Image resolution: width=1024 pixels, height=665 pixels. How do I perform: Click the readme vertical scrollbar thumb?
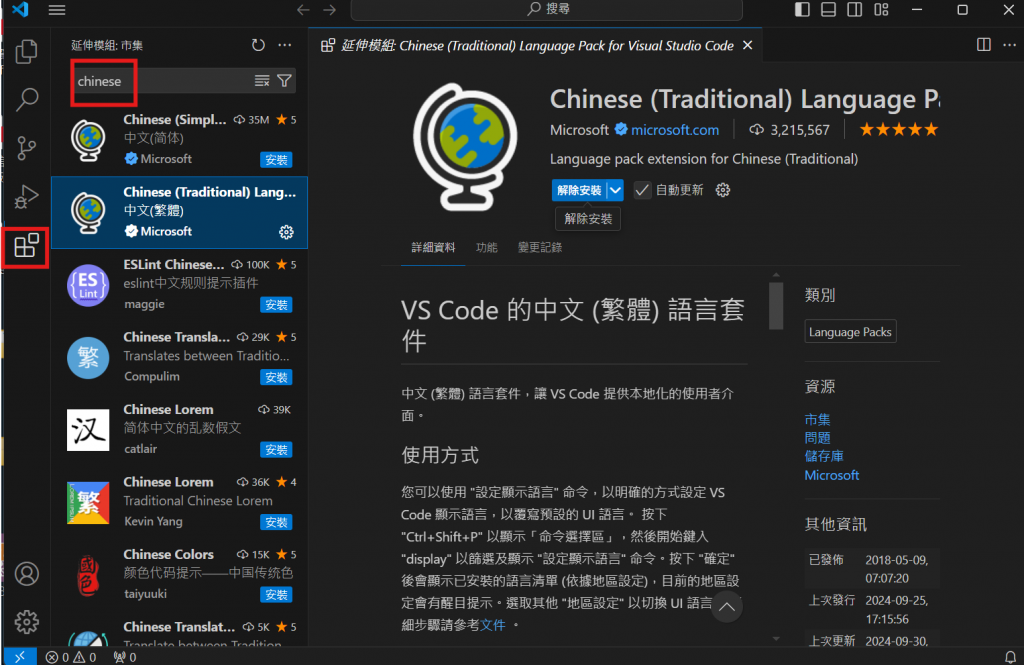(775, 305)
